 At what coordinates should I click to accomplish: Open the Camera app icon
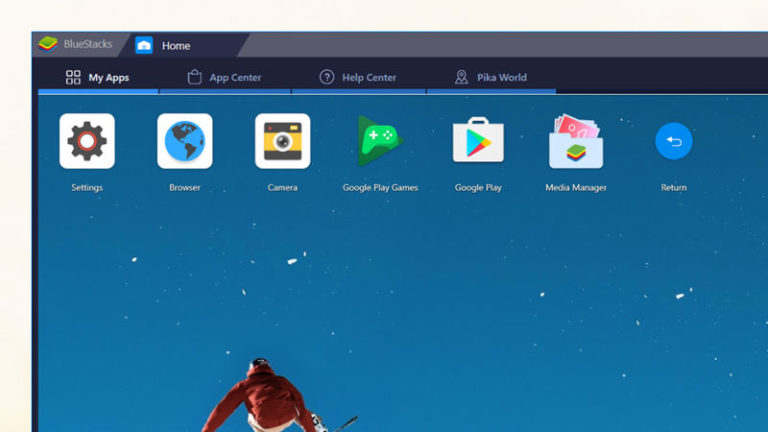click(283, 141)
